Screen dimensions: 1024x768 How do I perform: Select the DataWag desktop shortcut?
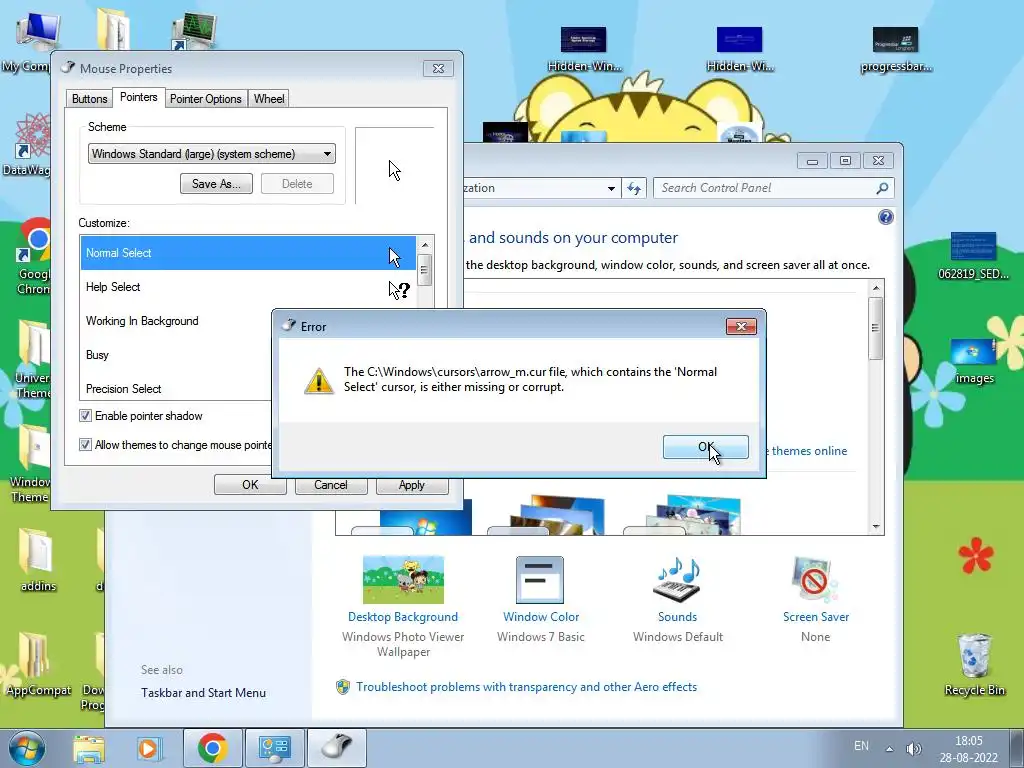click(26, 145)
